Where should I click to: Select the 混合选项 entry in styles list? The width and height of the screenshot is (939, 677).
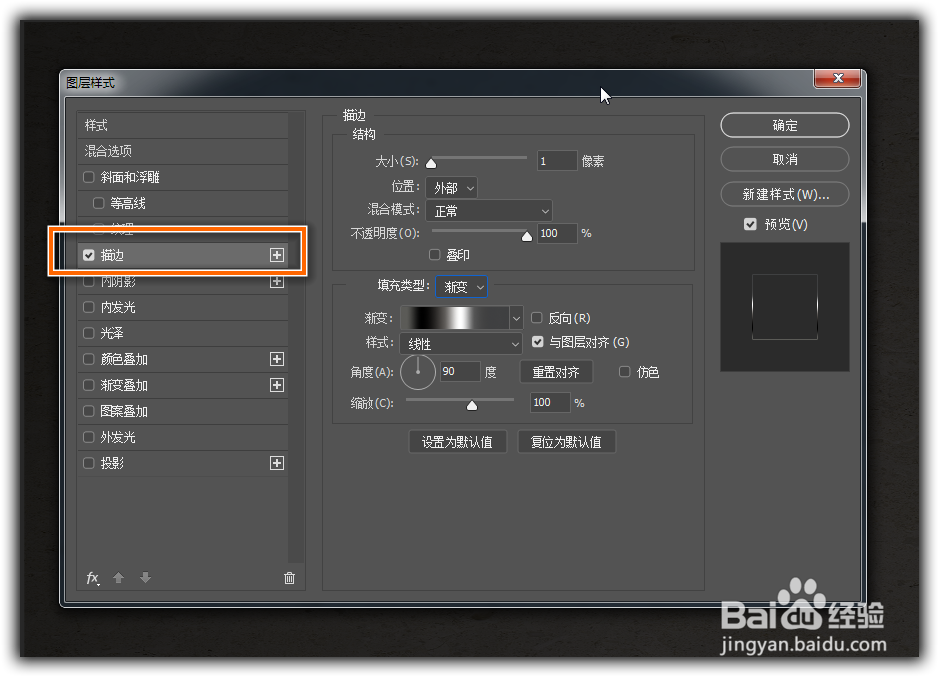[x=150, y=150]
